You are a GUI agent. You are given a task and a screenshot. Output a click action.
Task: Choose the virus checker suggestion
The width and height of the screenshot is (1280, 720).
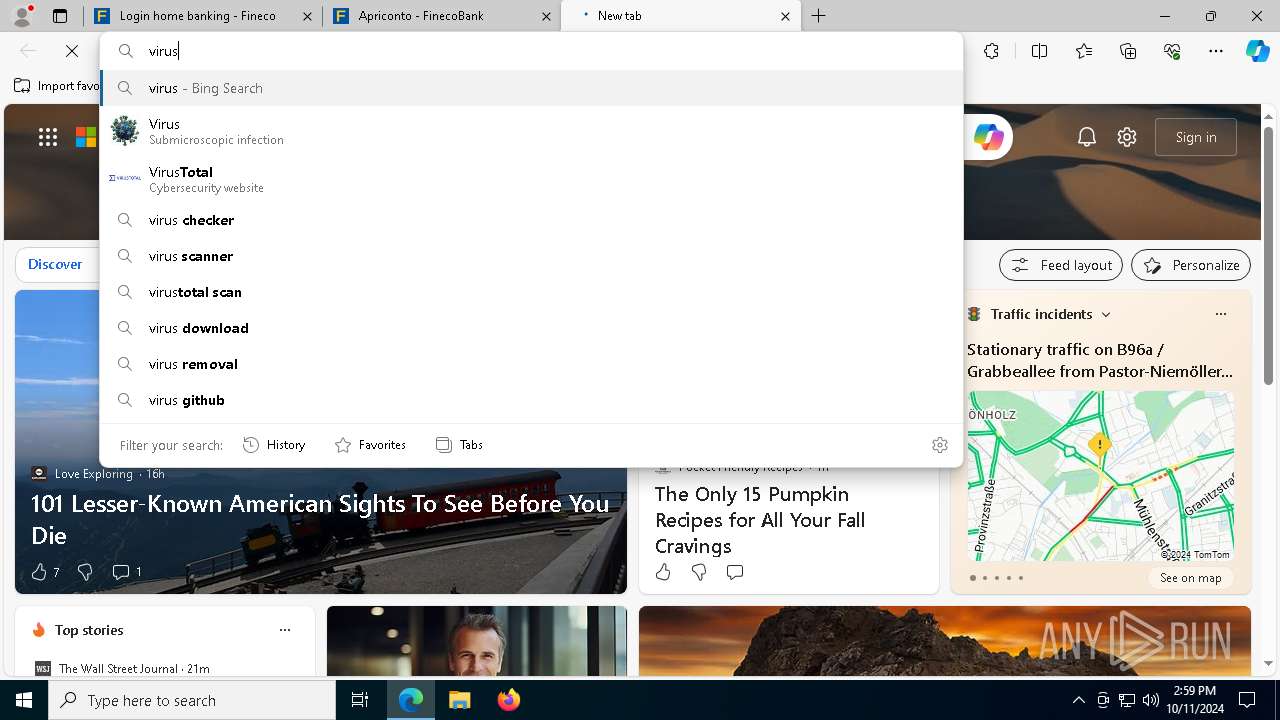tap(531, 220)
